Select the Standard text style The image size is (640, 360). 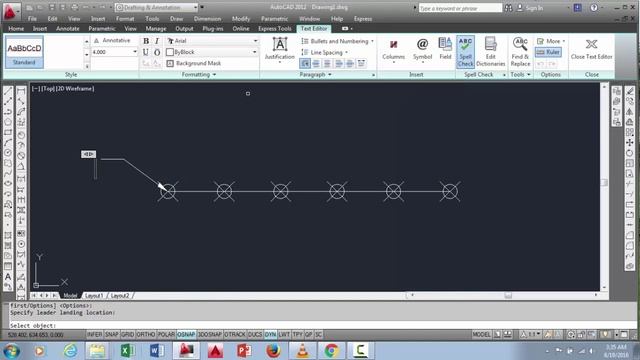coord(24,52)
